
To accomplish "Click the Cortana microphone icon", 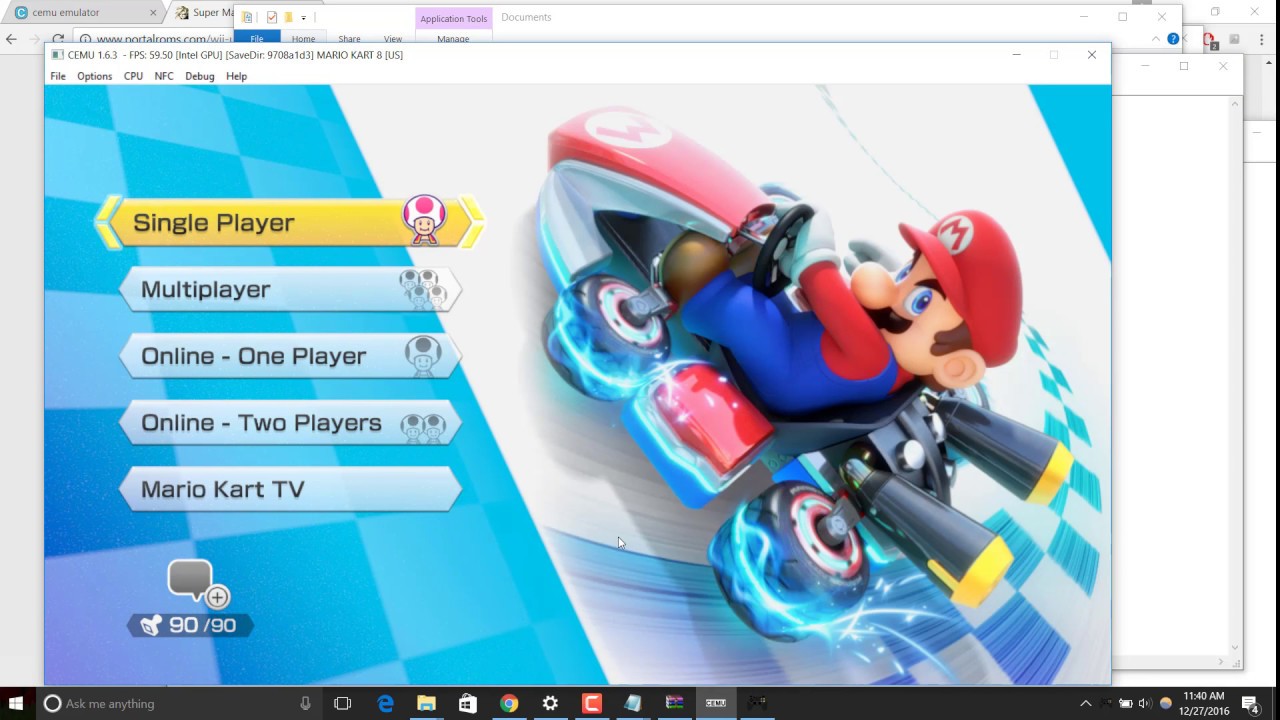I will click(305, 703).
